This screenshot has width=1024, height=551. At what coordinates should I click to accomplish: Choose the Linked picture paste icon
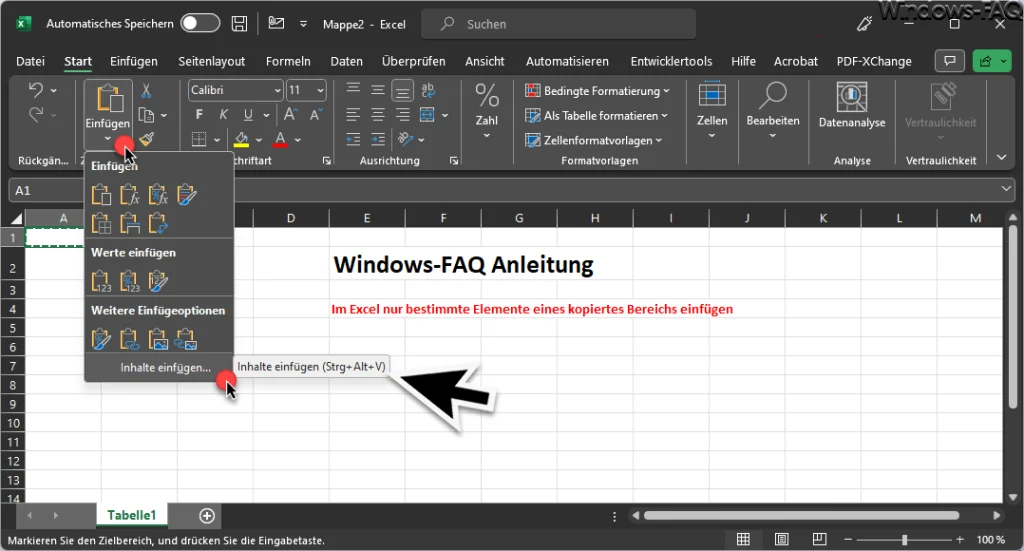click(x=187, y=339)
